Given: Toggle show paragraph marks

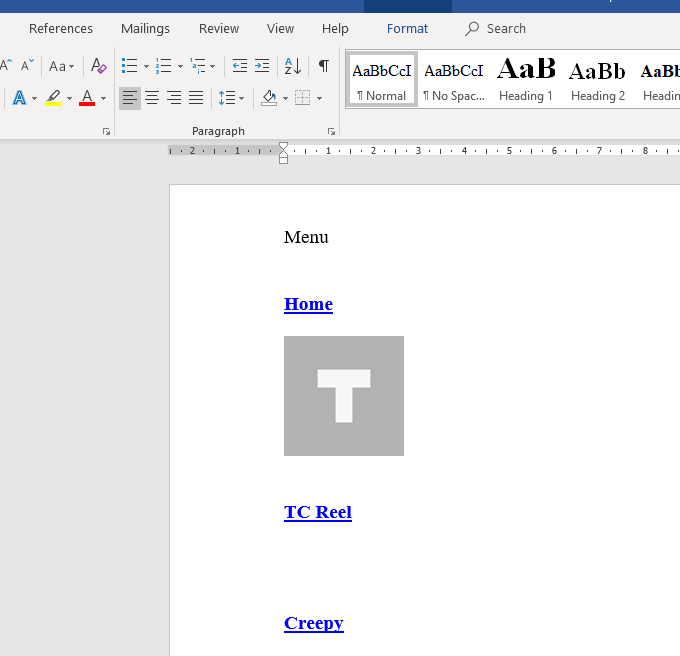Looking at the screenshot, I should tap(323, 66).
